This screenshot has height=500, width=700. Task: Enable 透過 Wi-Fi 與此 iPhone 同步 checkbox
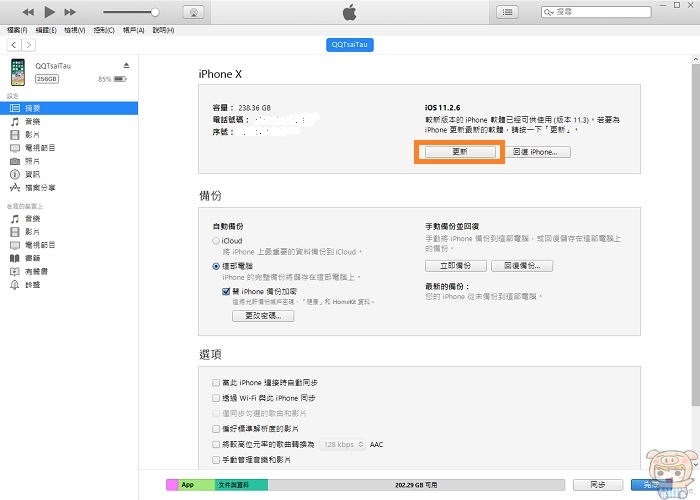(x=216, y=398)
